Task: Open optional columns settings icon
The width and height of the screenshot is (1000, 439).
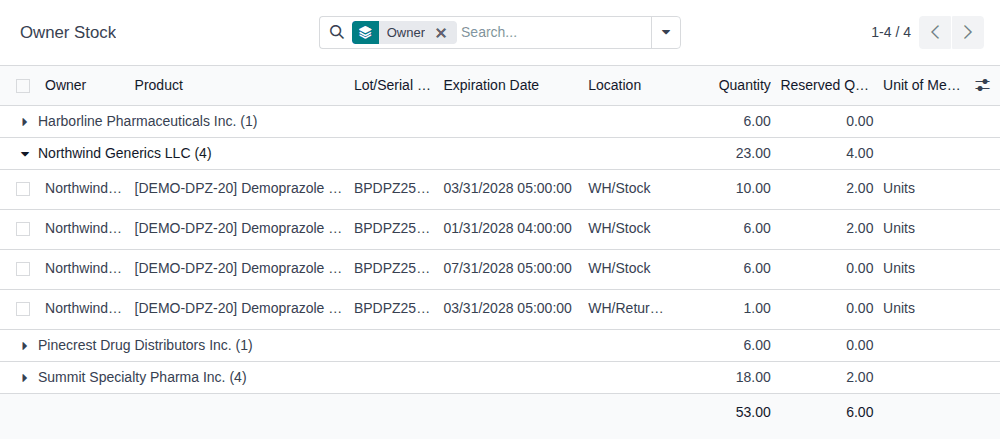Action: tap(983, 85)
